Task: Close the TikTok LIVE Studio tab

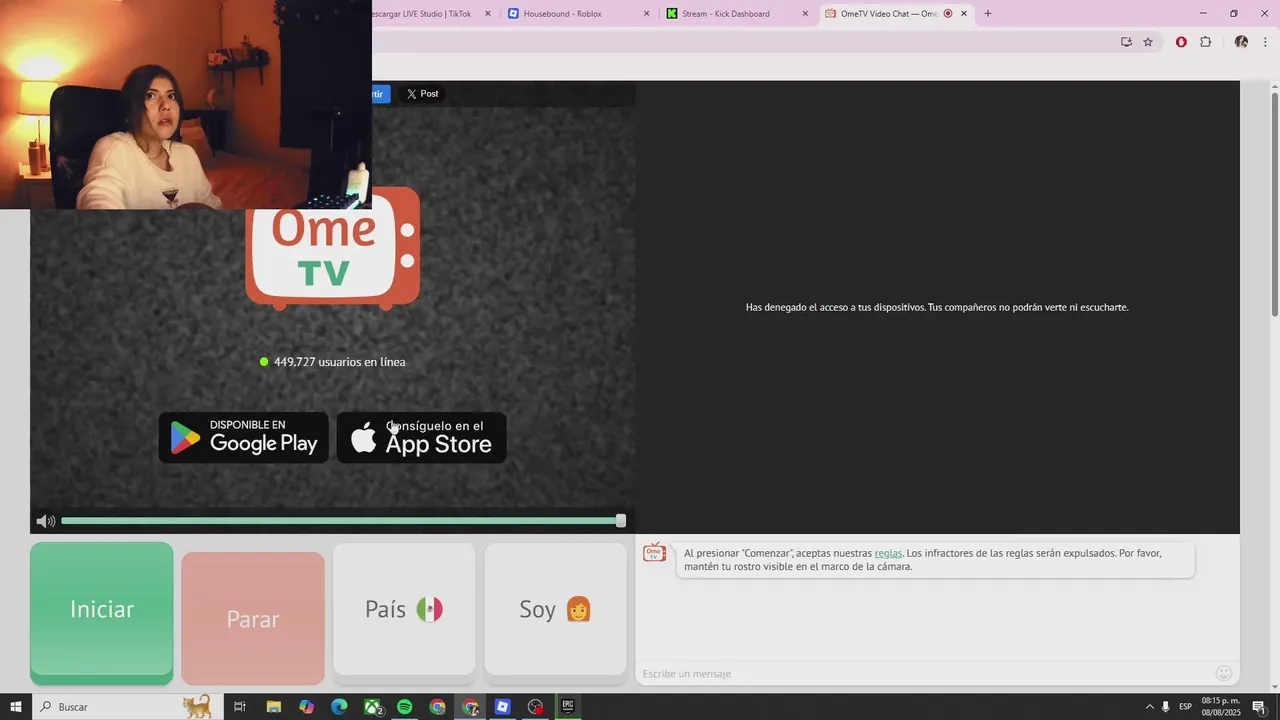Action: 488,14
